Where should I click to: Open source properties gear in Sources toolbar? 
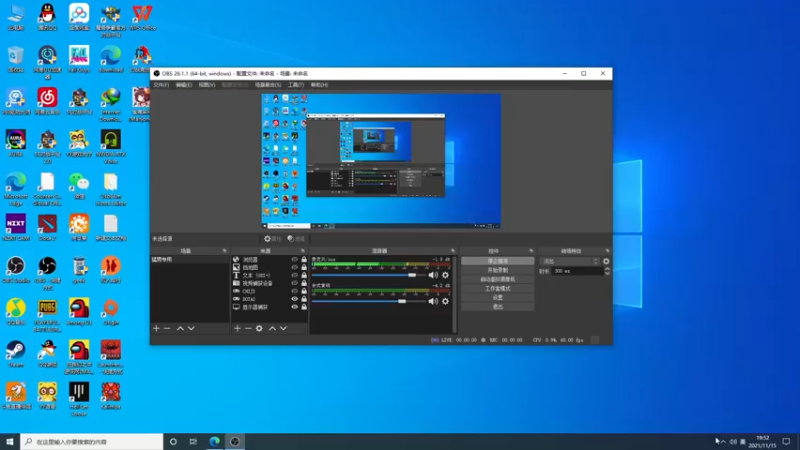point(259,329)
